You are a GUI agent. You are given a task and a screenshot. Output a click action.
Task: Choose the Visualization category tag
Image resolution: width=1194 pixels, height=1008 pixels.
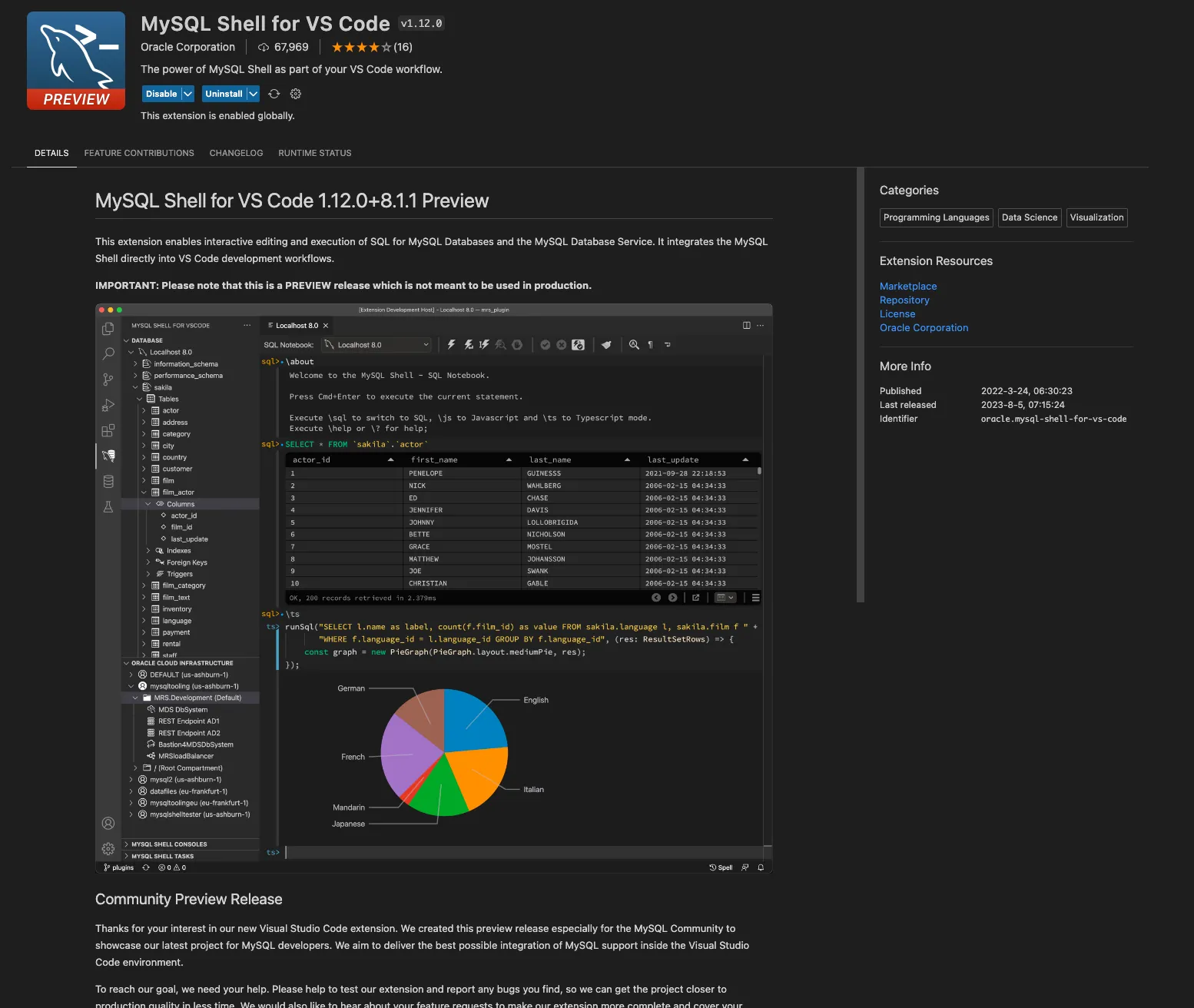[x=1096, y=218]
